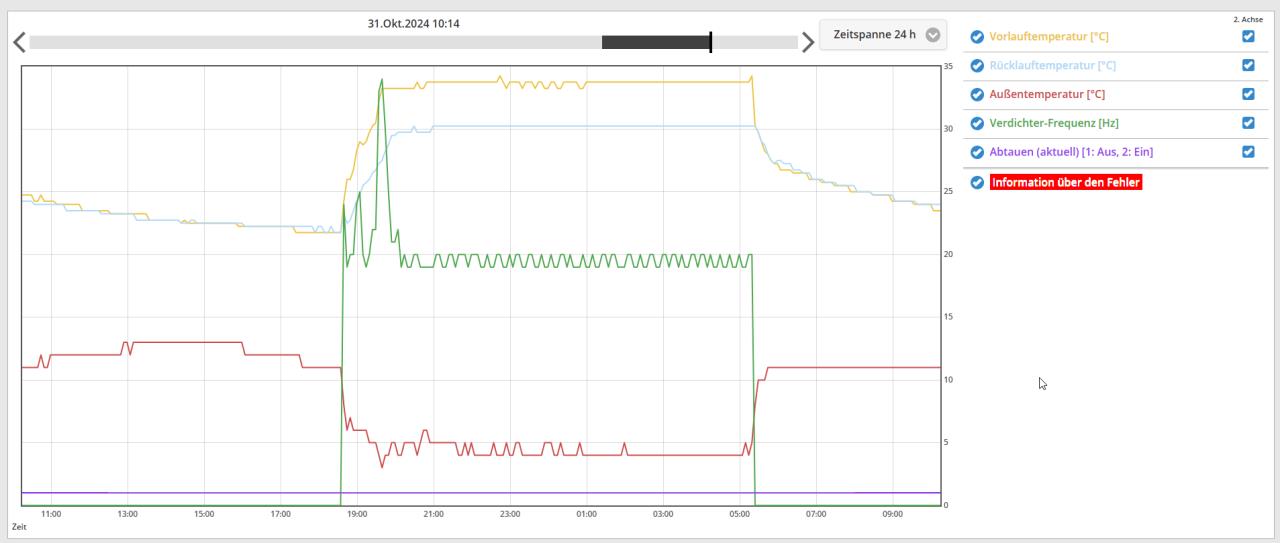
Task: Uncheck 2. Achse box for Vorlauftemperatur
Action: 1248,37
